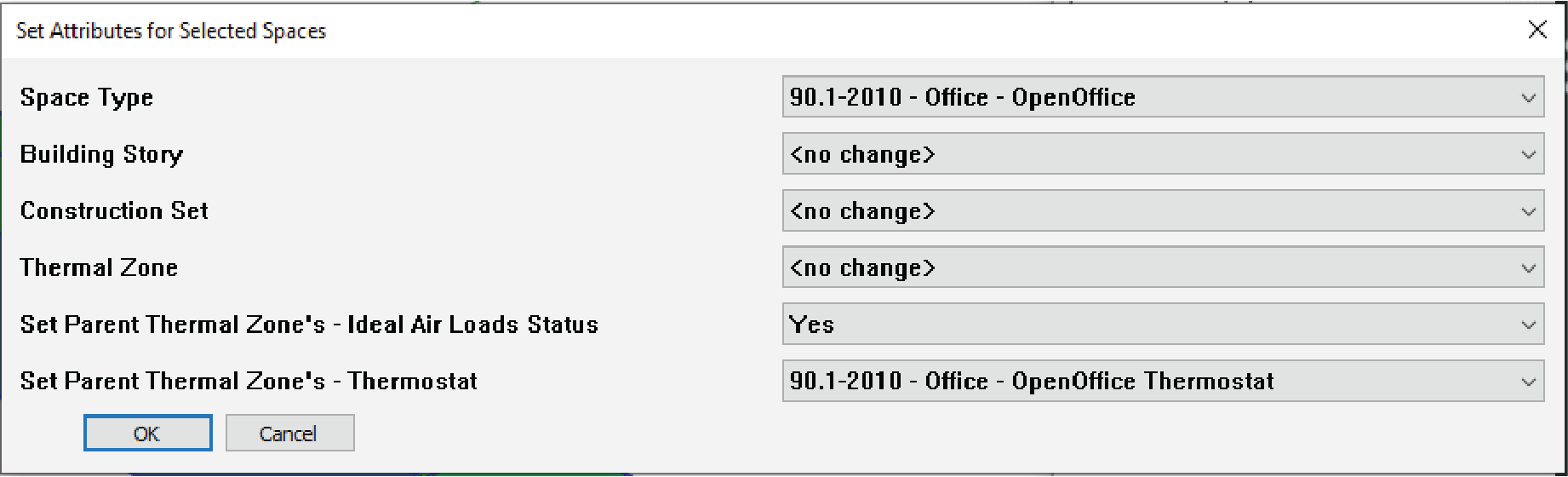Click the chevron arrow on the Thermal Zone row
The height and width of the screenshot is (477, 1568).
pyautogui.click(x=1528, y=268)
